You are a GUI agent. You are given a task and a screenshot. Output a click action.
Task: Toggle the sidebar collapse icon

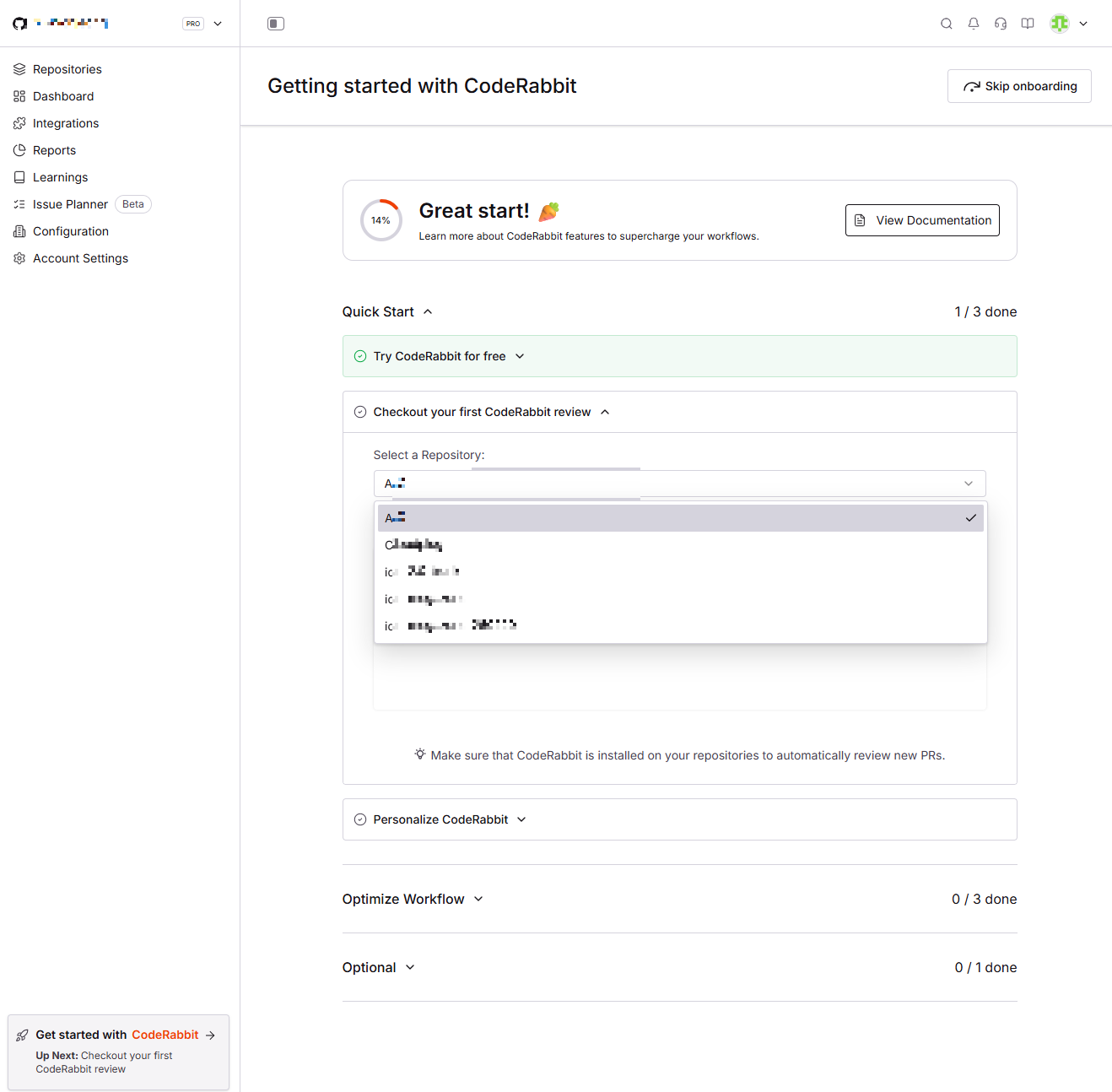point(276,24)
